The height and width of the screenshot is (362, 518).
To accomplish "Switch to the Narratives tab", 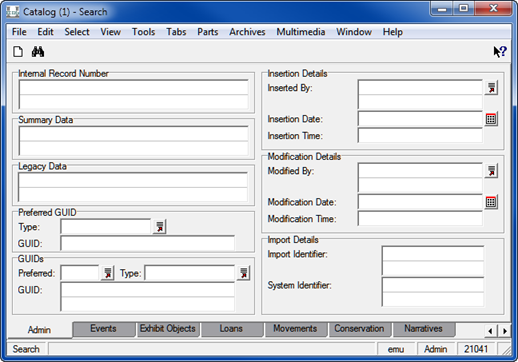I will (423, 329).
